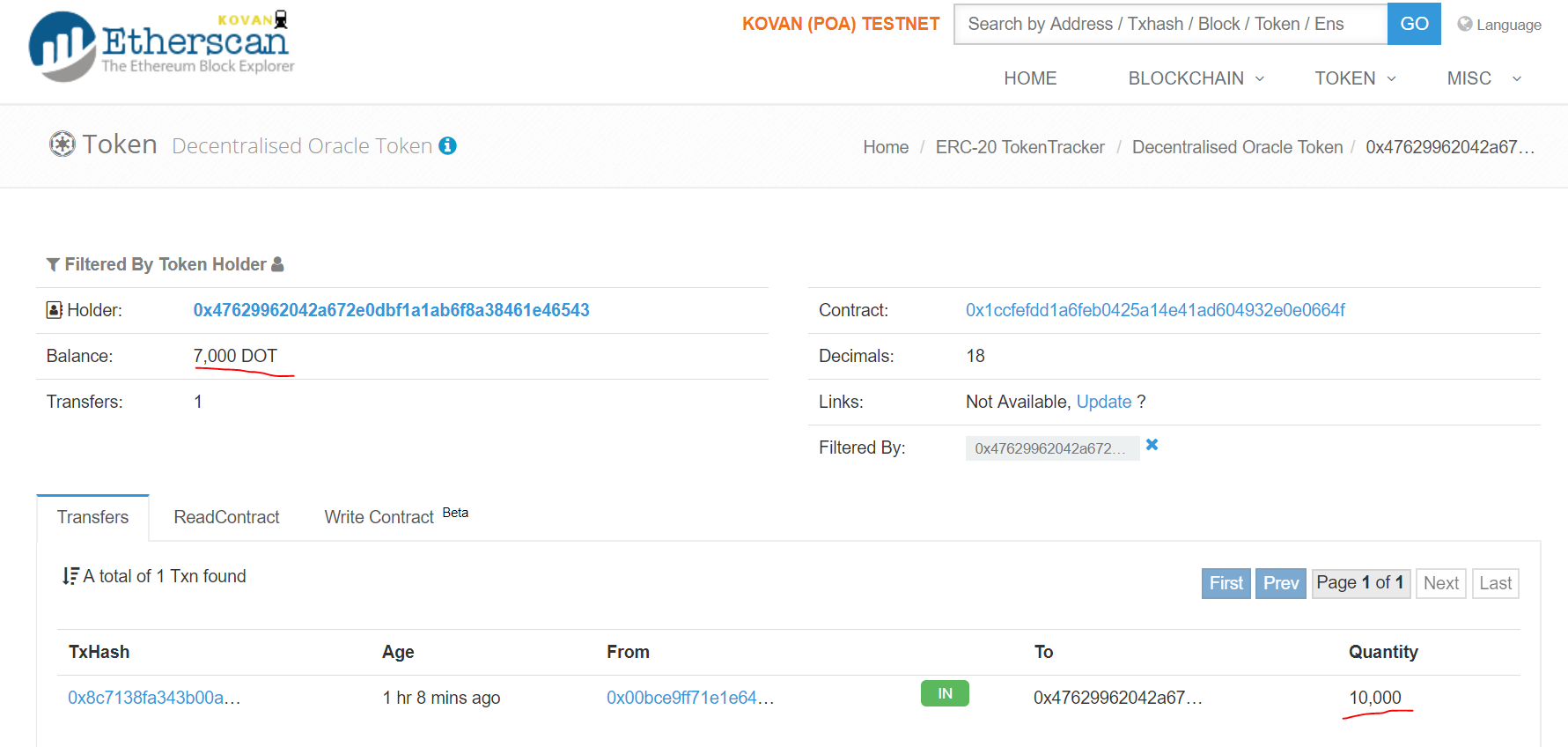Open the Etherscan logo homepage
Viewport: 1568px width, 747px height.
click(161, 45)
